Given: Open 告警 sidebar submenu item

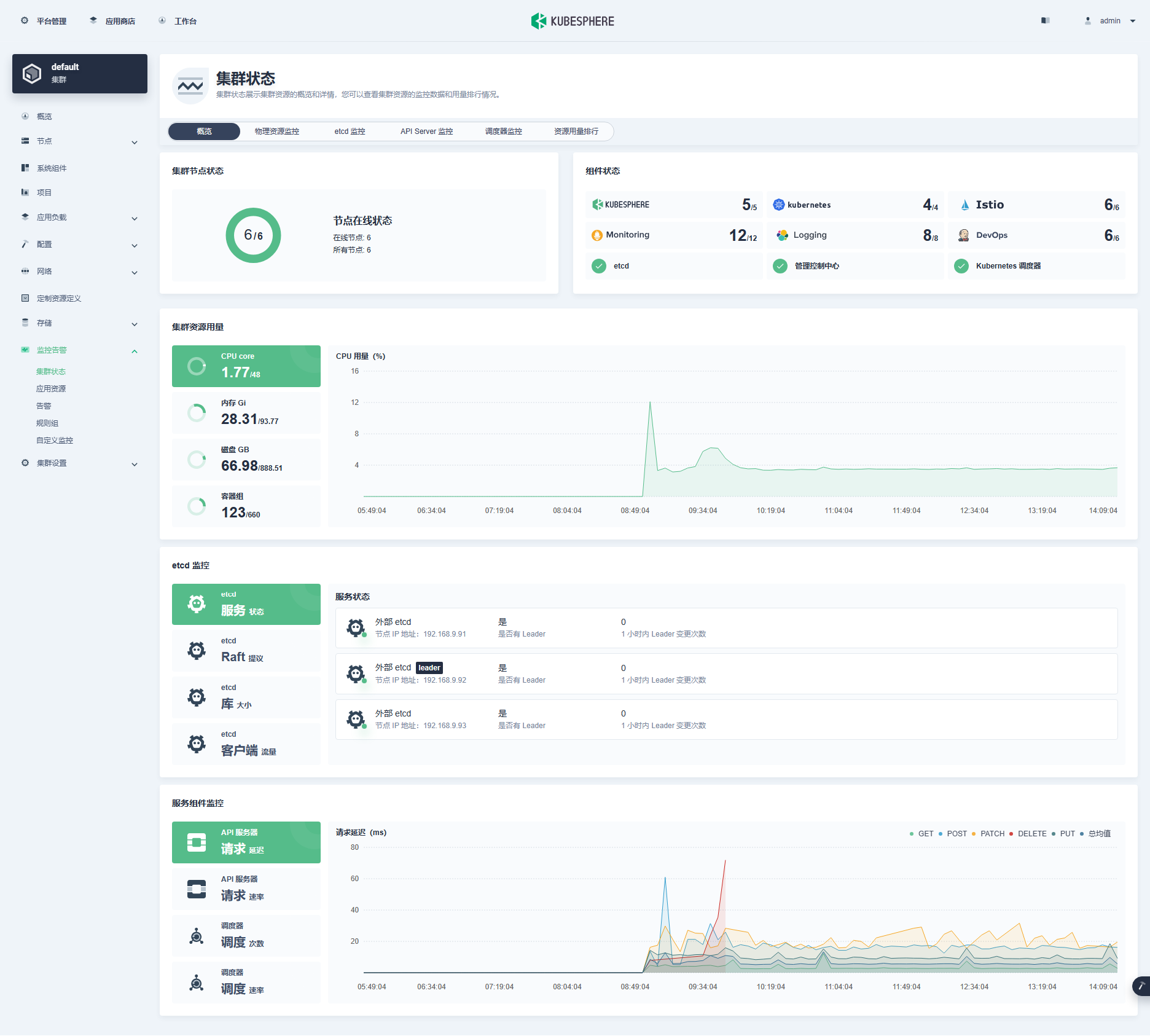Looking at the screenshot, I should tap(44, 406).
